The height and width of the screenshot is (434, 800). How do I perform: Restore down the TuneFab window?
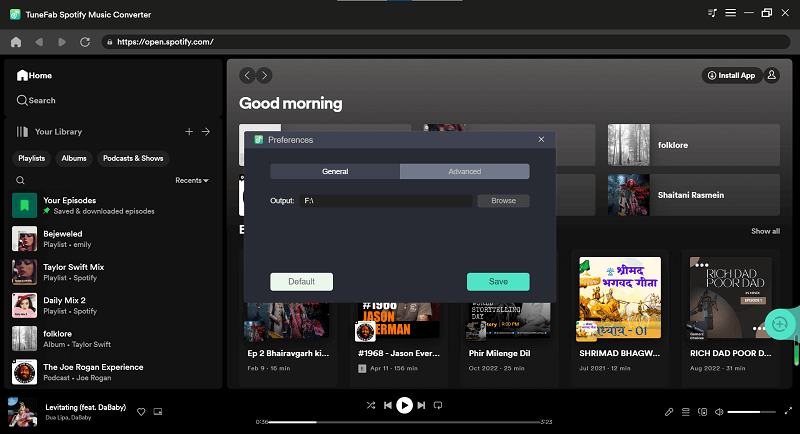tap(767, 13)
